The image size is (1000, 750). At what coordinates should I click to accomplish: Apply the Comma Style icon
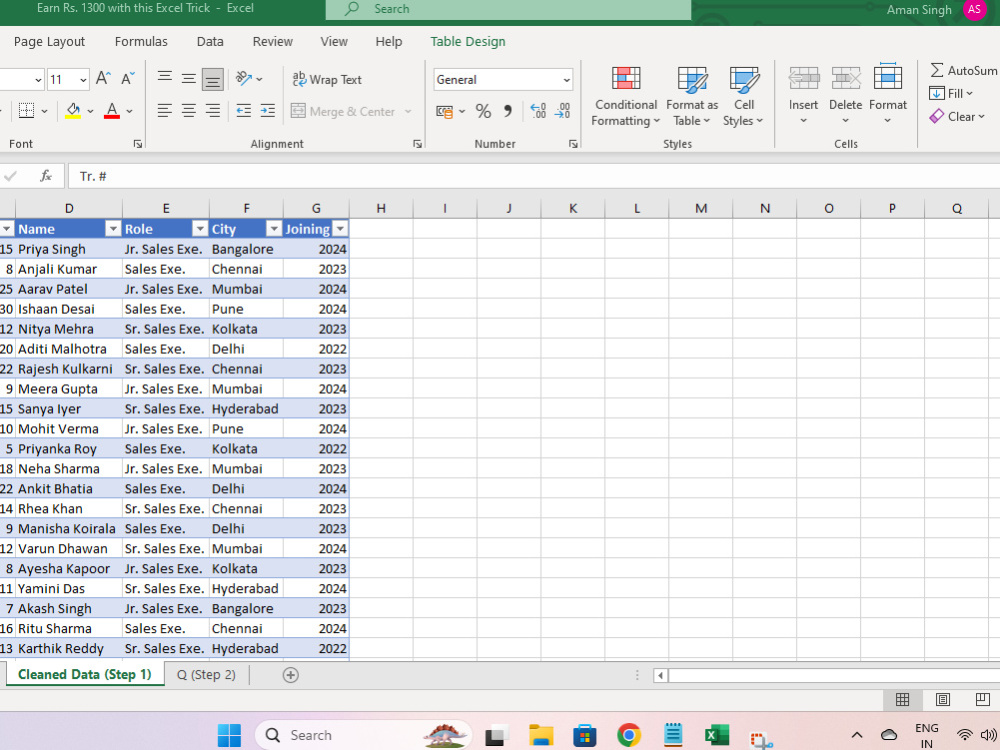508,111
